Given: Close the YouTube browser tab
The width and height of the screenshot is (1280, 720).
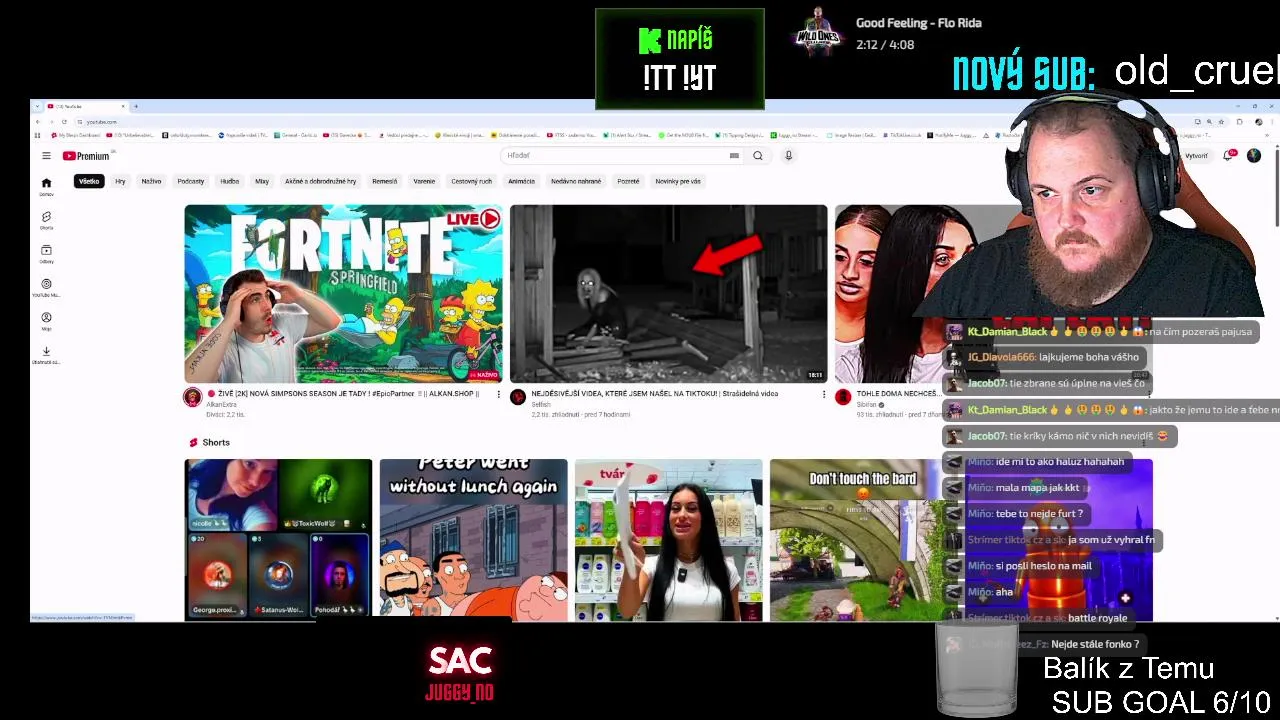Looking at the screenshot, I should (123, 106).
